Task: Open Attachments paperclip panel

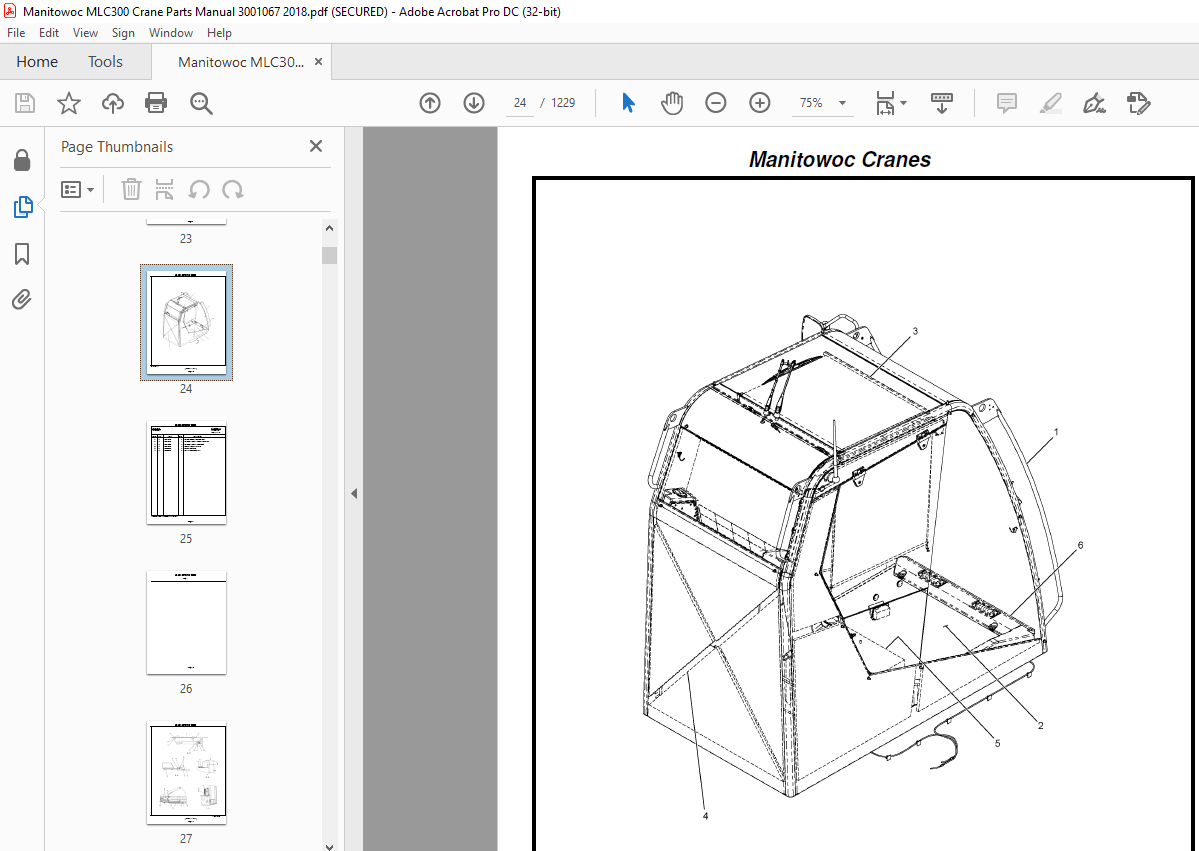Action: point(22,299)
